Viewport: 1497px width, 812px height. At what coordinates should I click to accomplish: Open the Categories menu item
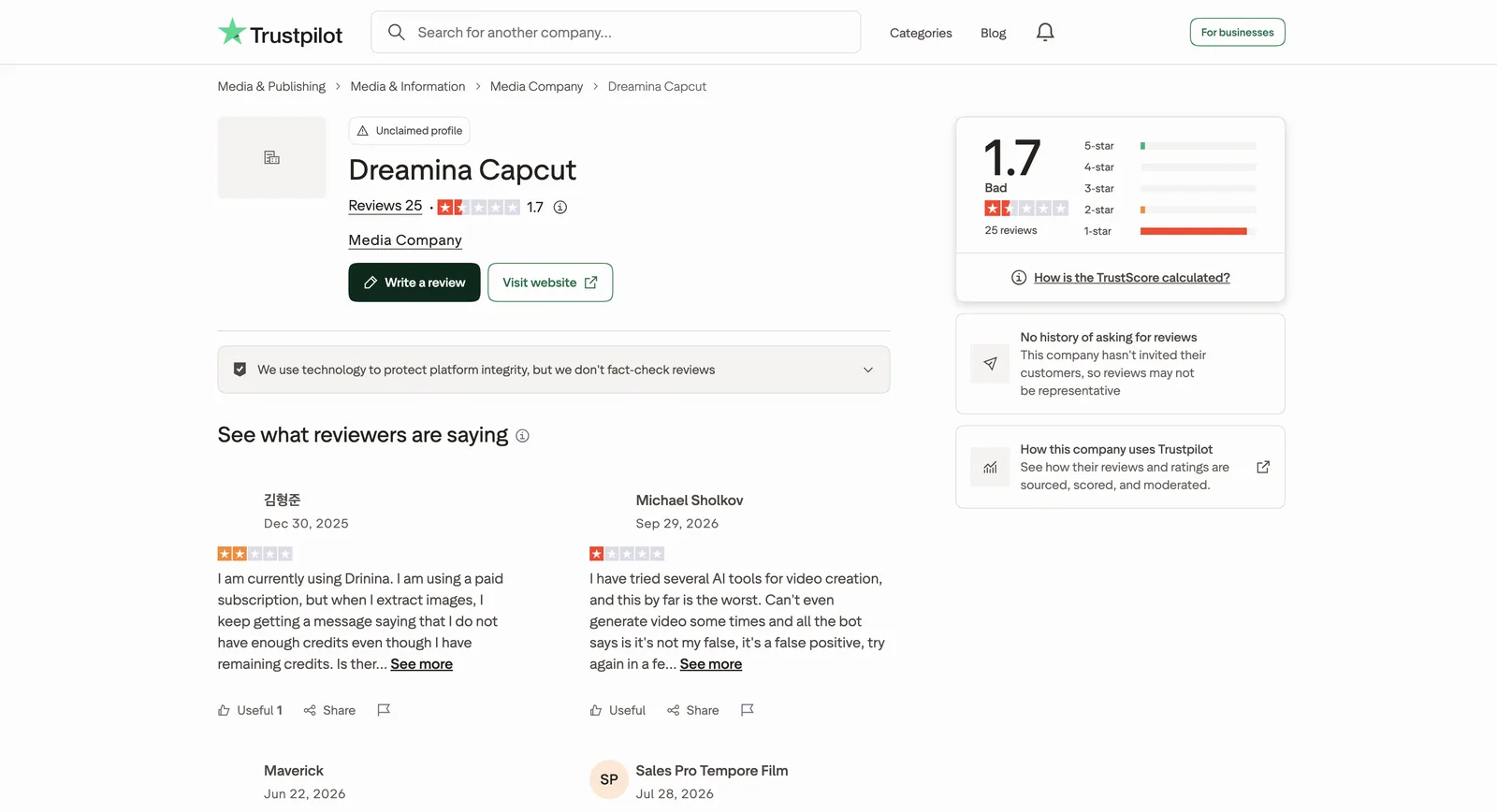pos(921,33)
